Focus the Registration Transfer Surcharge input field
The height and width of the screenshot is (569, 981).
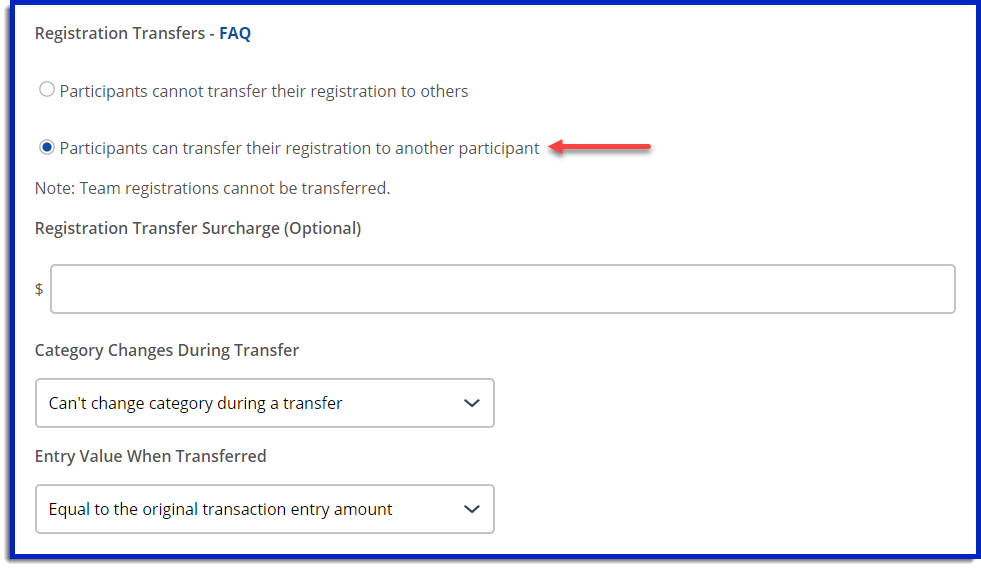(502, 289)
